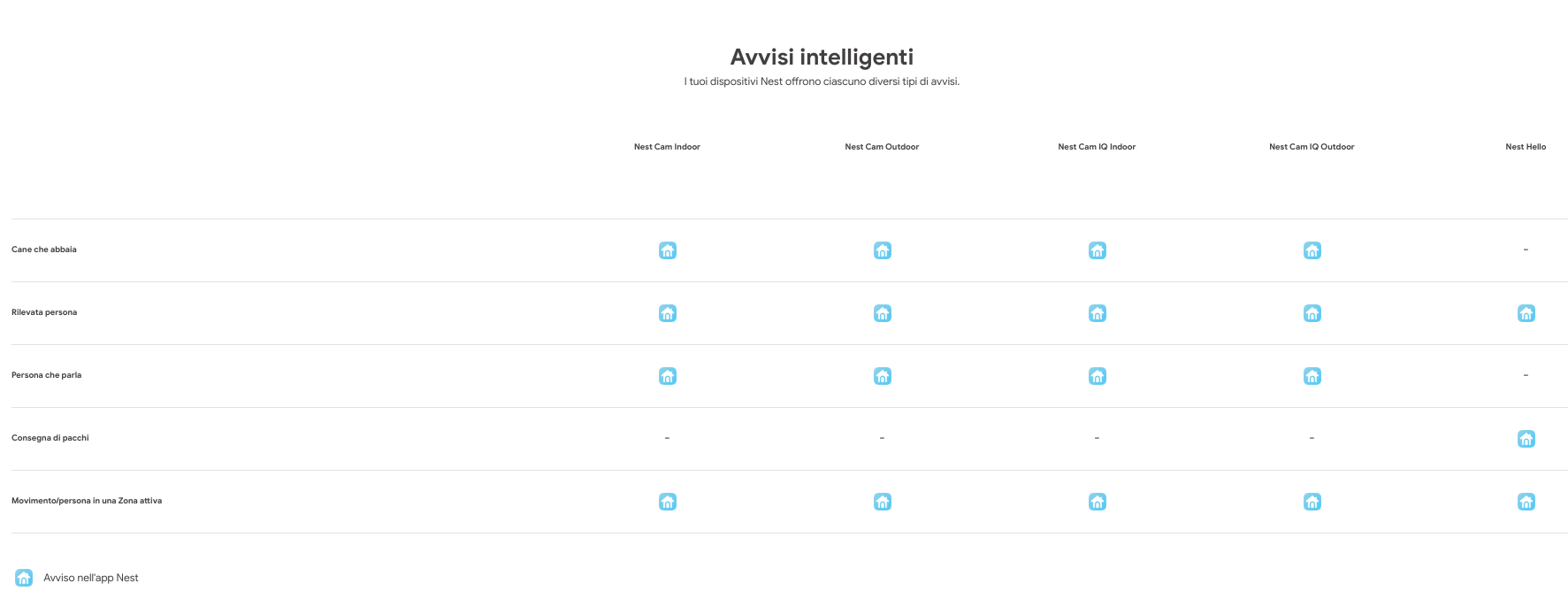Click the legend icon beside Avviso nell'app Nest

[24, 578]
